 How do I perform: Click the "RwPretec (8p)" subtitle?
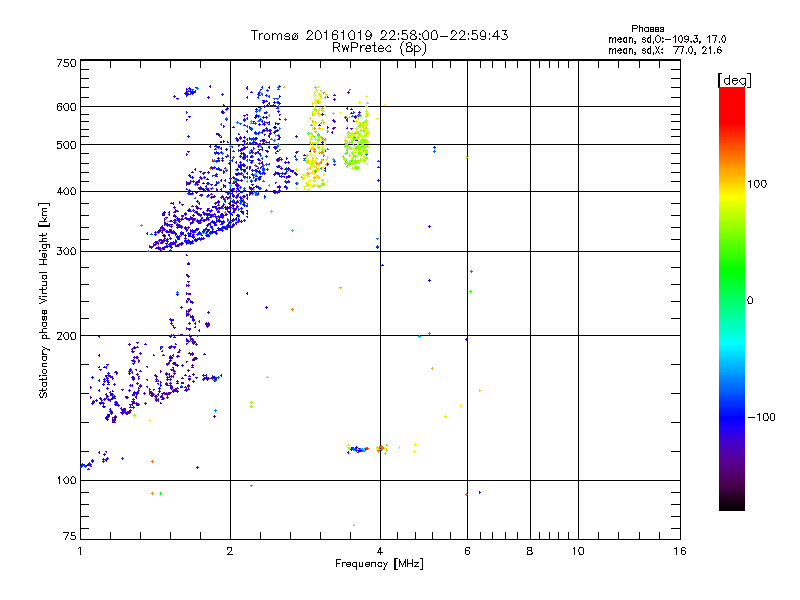click(379, 48)
